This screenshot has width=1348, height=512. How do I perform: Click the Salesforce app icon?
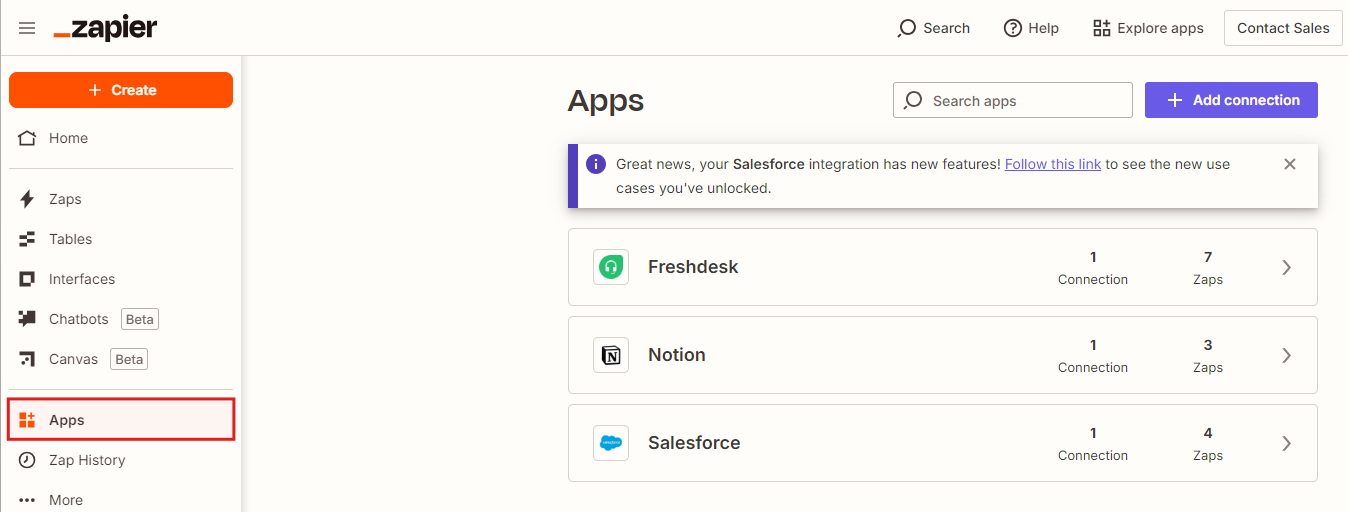[x=611, y=443]
